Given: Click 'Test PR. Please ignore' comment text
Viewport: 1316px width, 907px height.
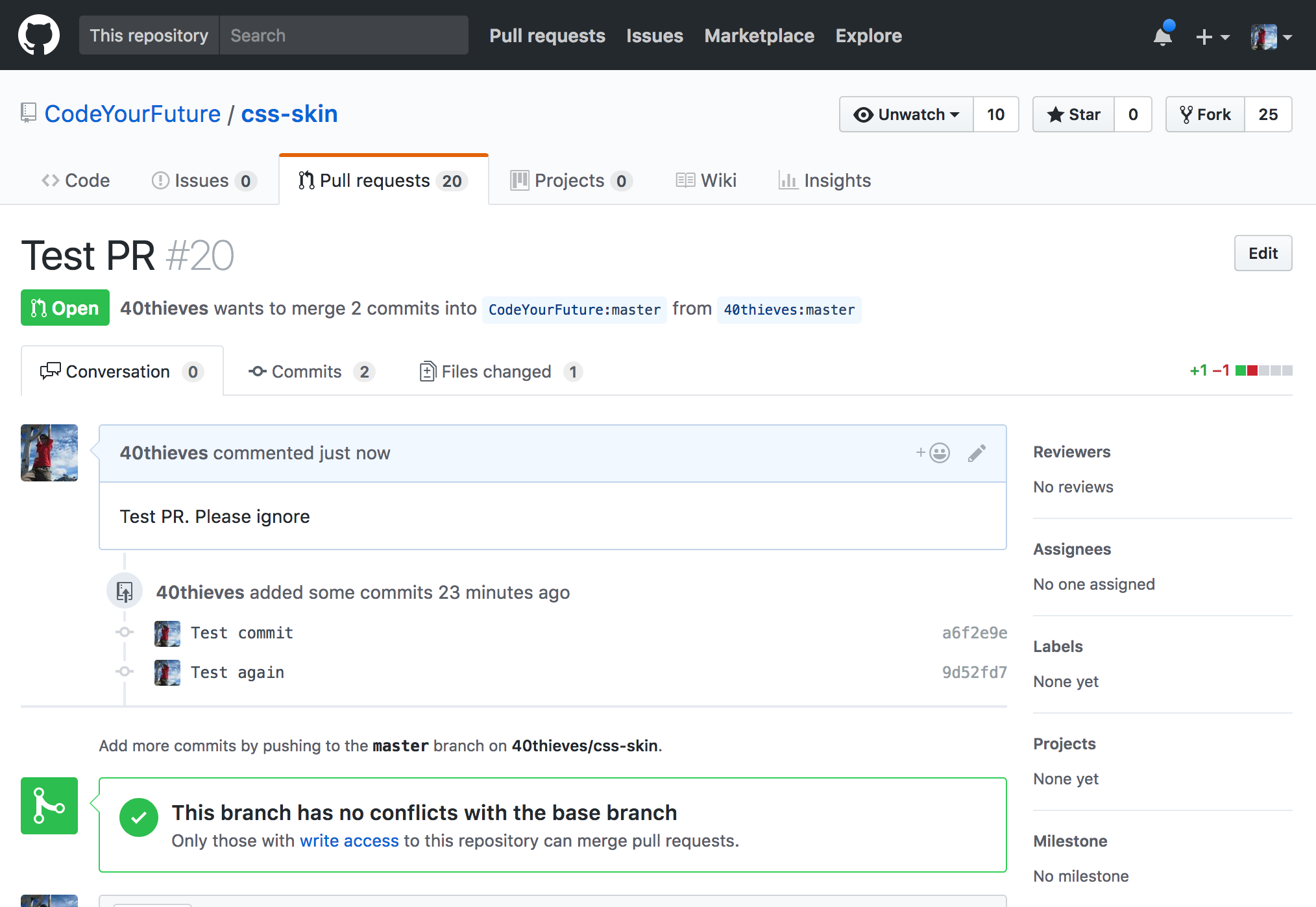Looking at the screenshot, I should pyautogui.click(x=215, y=516).
